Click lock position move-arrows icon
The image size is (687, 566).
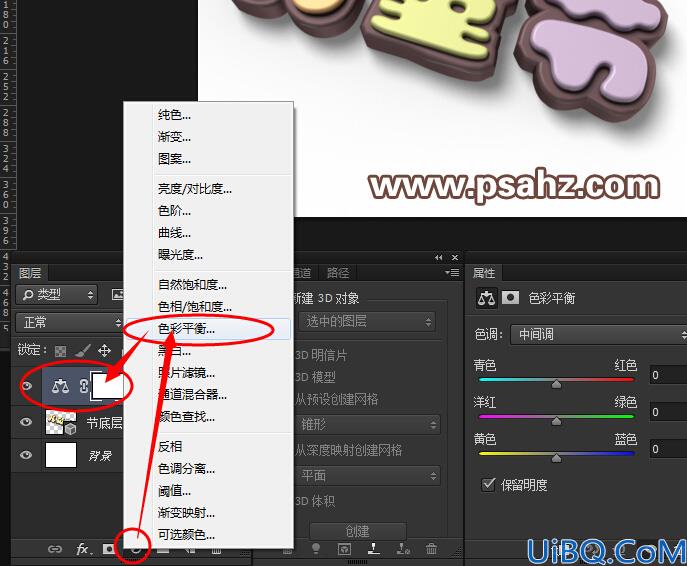[x=104, y=350]
